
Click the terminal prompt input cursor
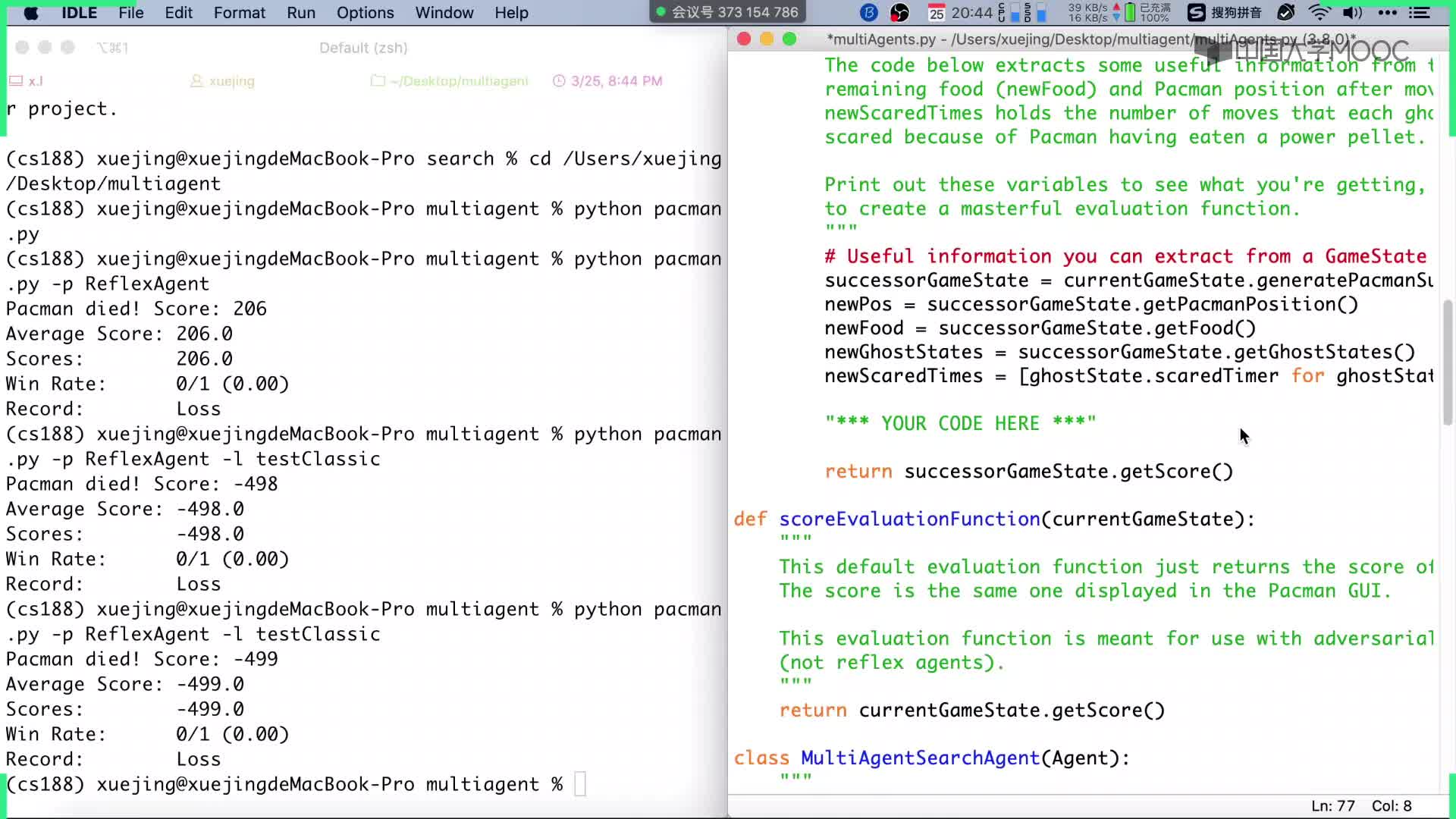pos(580,784)
